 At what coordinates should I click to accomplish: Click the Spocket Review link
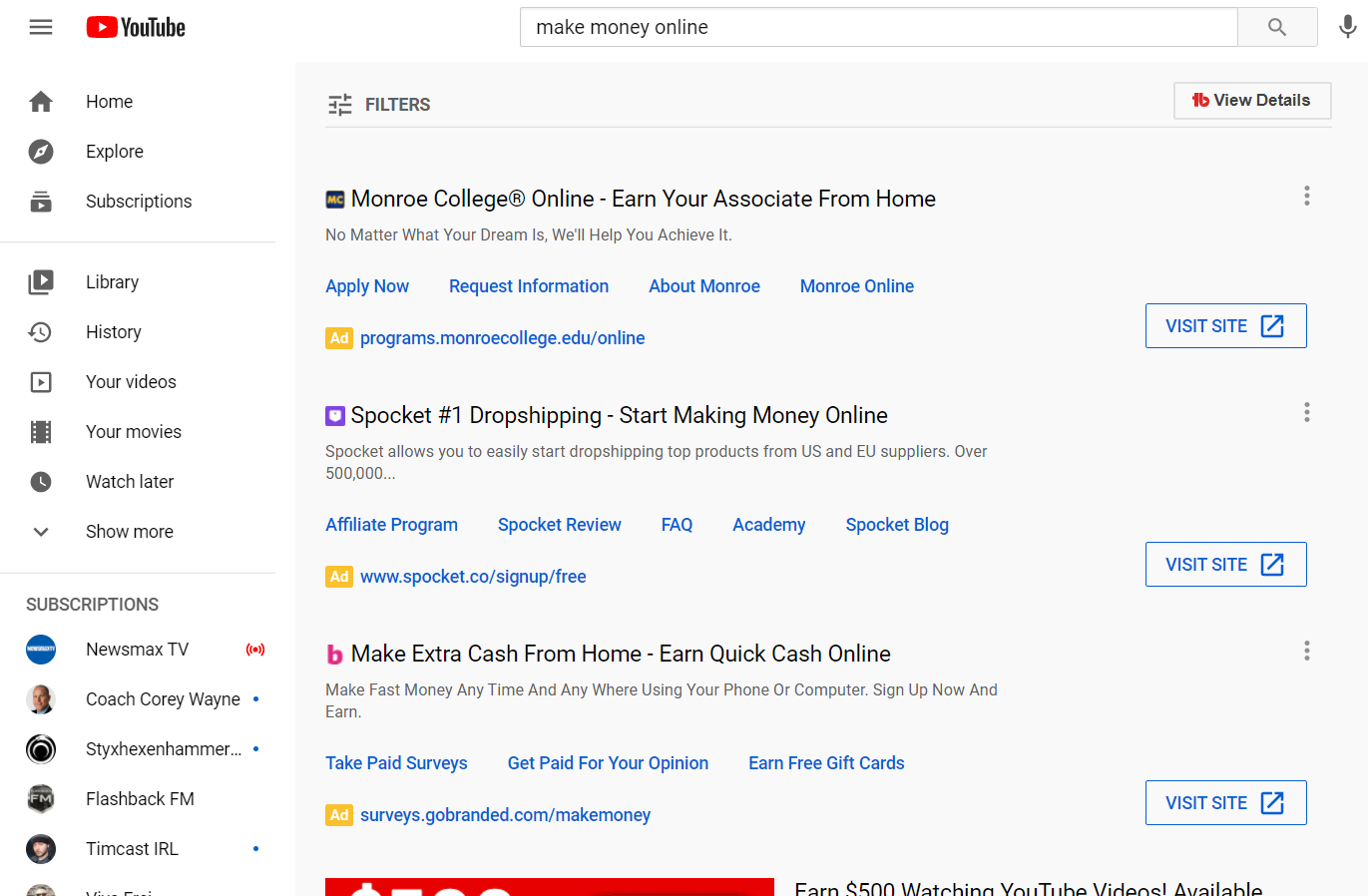tap(560, 525)
